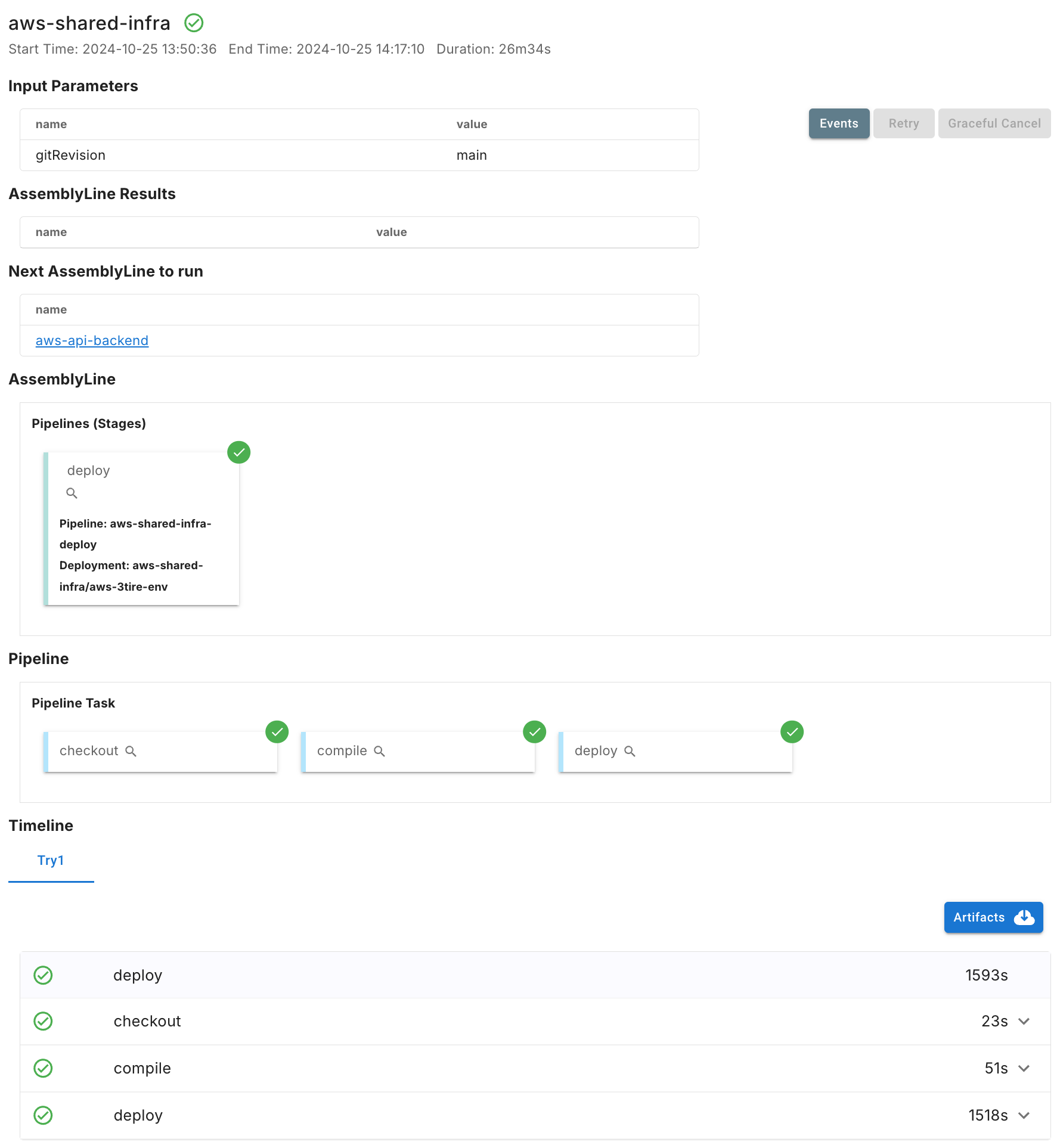Open the Events view
Image resolution: width=1060 pixels, height=1148 pixels.
tap(838, 123)
